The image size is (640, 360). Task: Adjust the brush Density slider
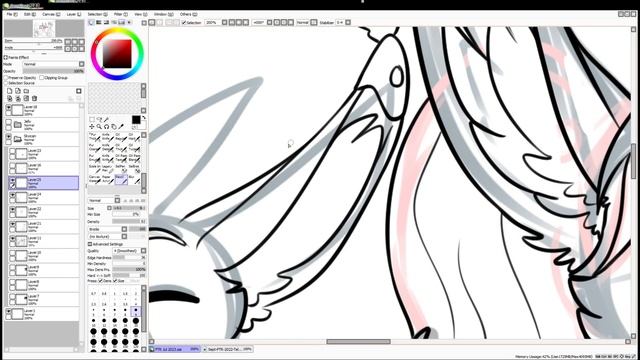pyautogui.click(x=129, y=221)
